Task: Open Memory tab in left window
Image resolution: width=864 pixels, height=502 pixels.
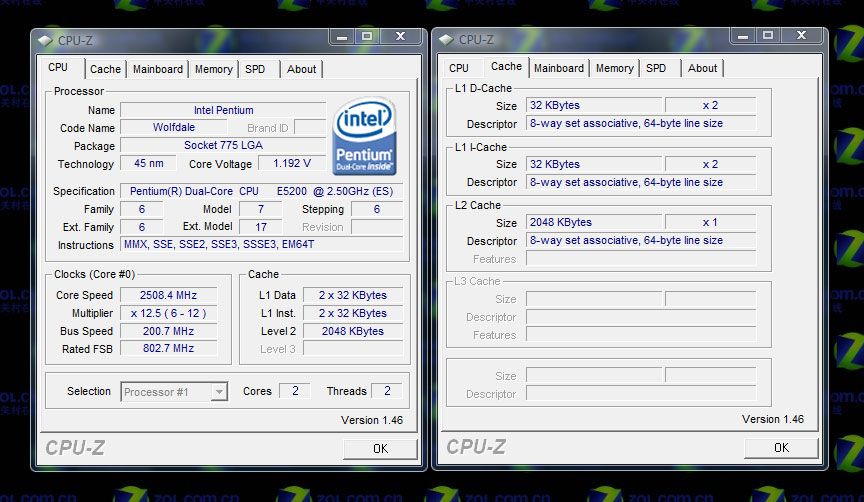Action: [x=213, y=69]
